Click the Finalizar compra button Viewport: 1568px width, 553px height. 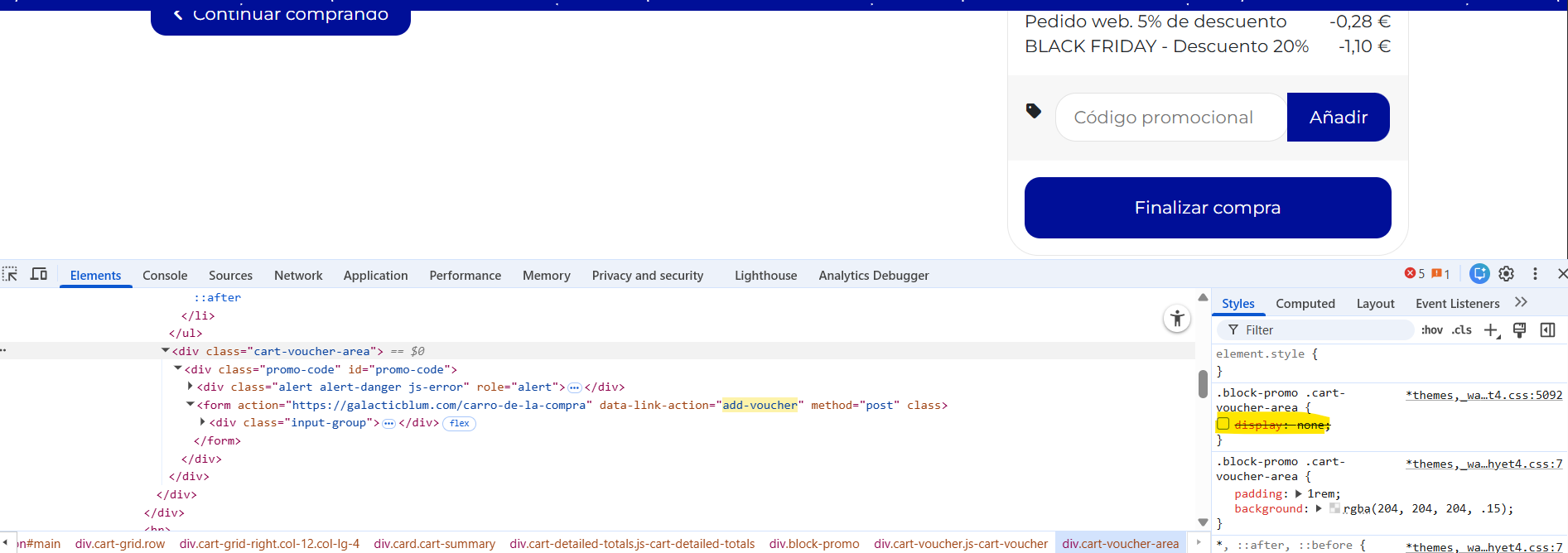[1207, 208]
